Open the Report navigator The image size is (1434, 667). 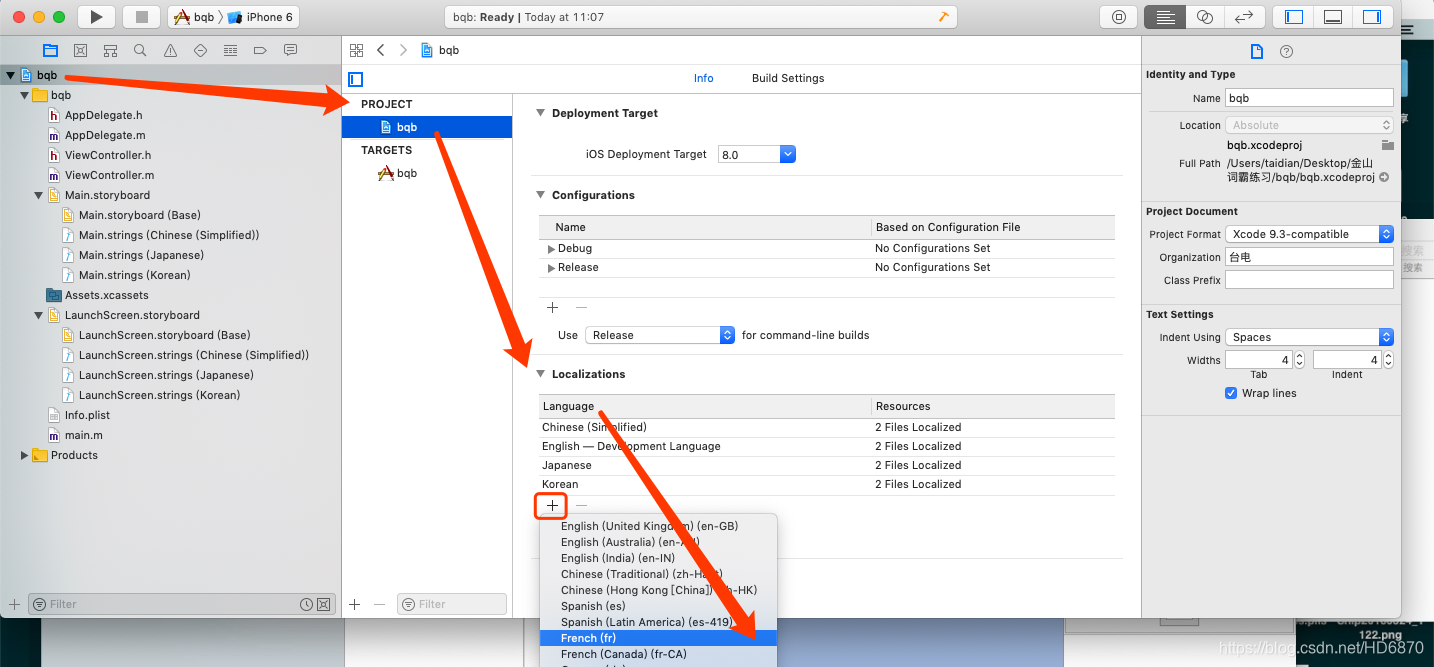[290, 50]
